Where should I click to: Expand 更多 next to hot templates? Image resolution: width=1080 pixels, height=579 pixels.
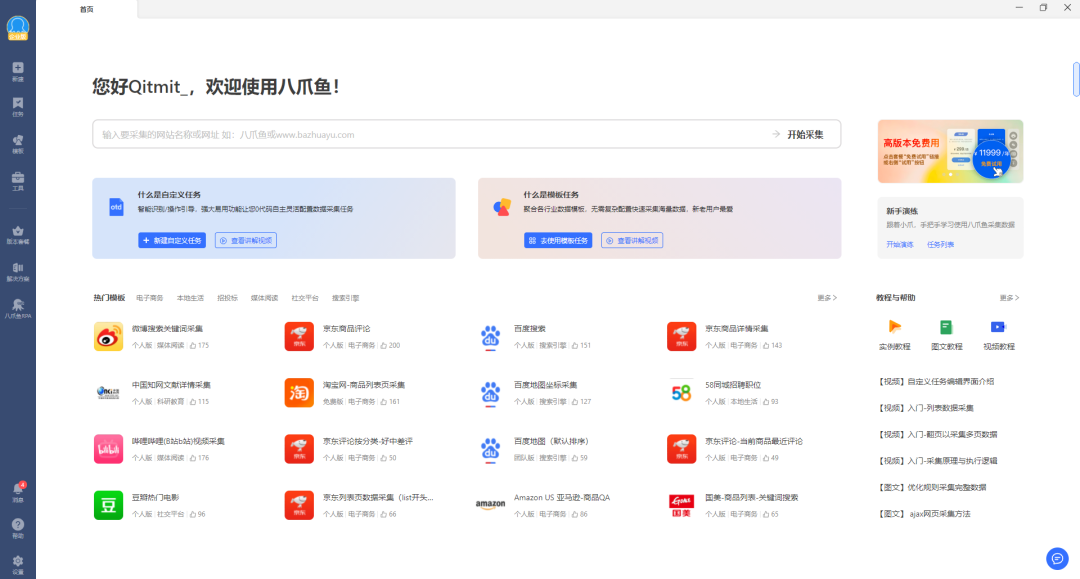[x=823, y=298]
